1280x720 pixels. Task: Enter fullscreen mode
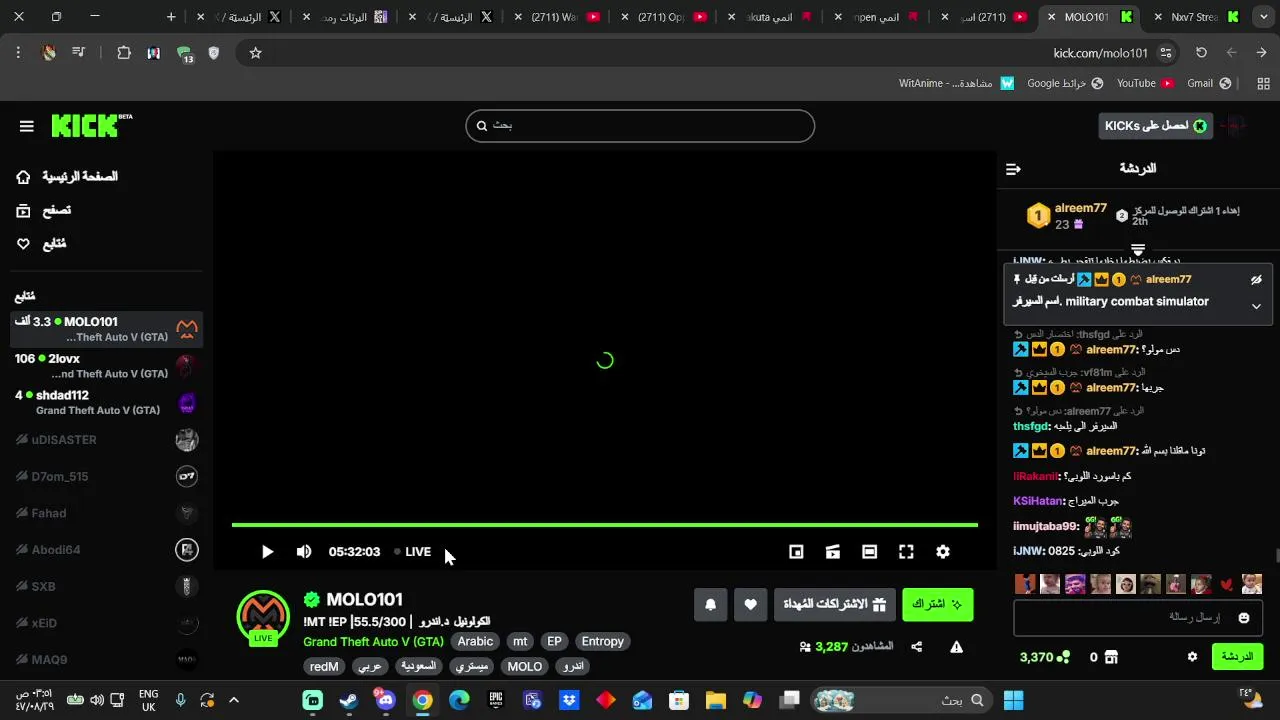pos(906,552)
